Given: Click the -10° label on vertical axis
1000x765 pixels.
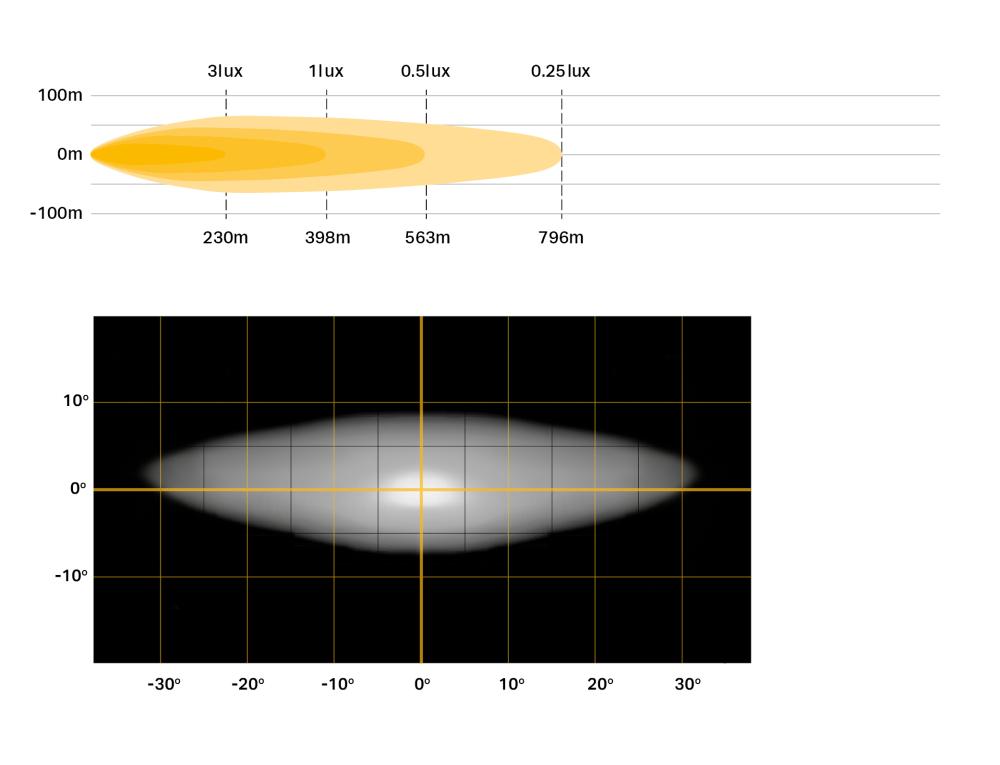Looking at the screenshot, I should click(x=71, y=576).
